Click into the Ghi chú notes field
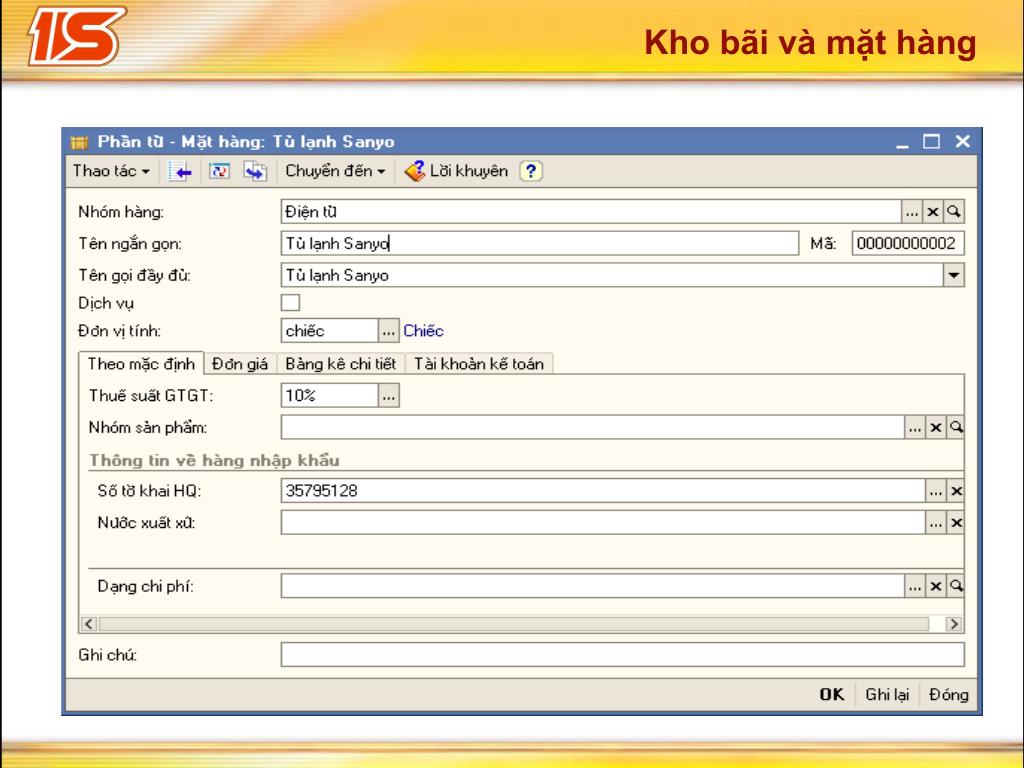 pyautogui.click(x=622, y=655)
